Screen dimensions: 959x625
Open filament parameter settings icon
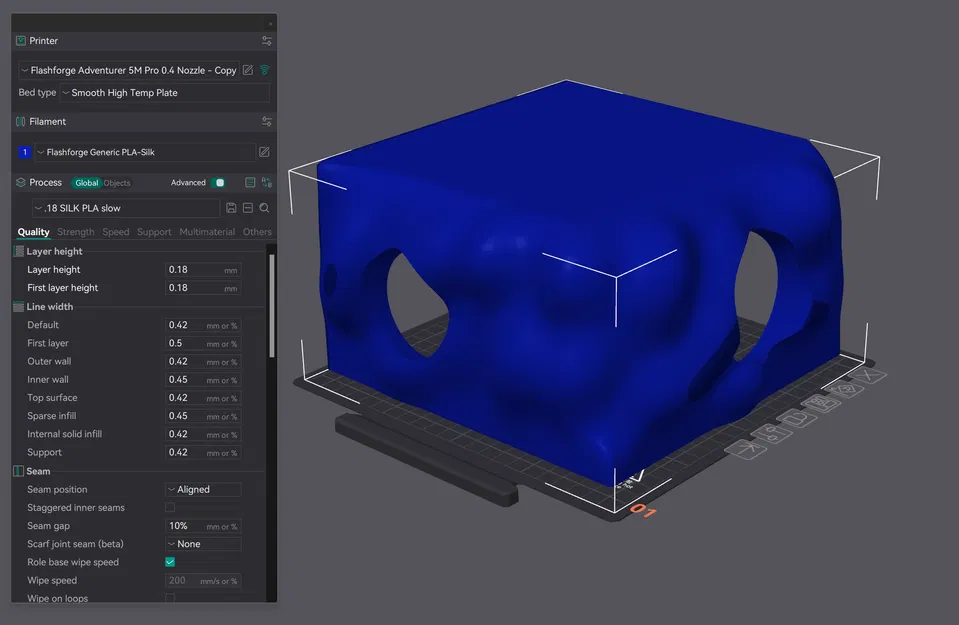(x=267, y=122)
